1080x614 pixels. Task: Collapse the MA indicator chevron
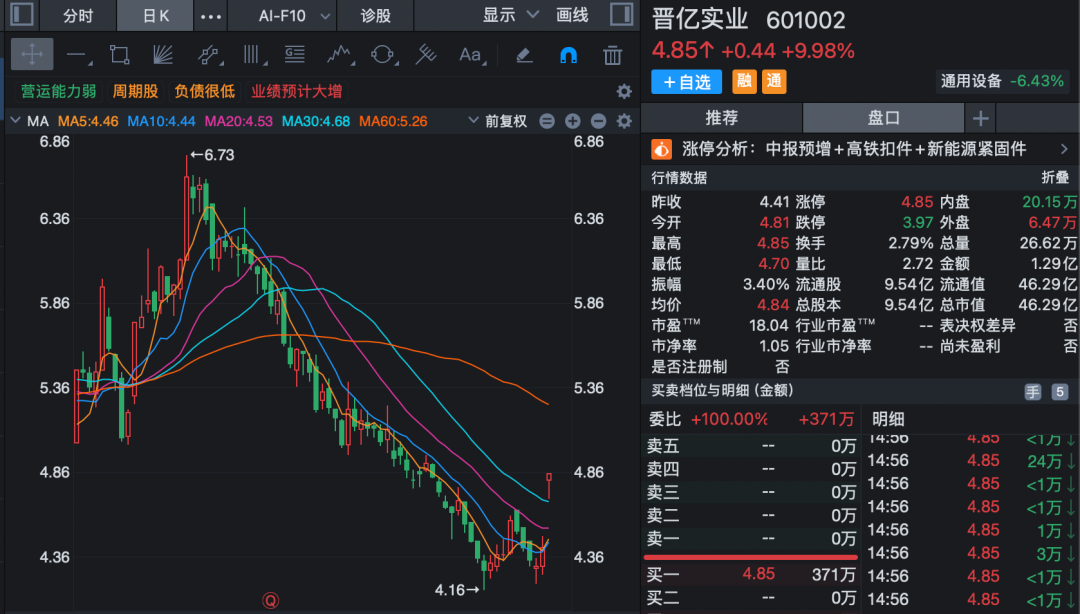(x=15, y=121)
